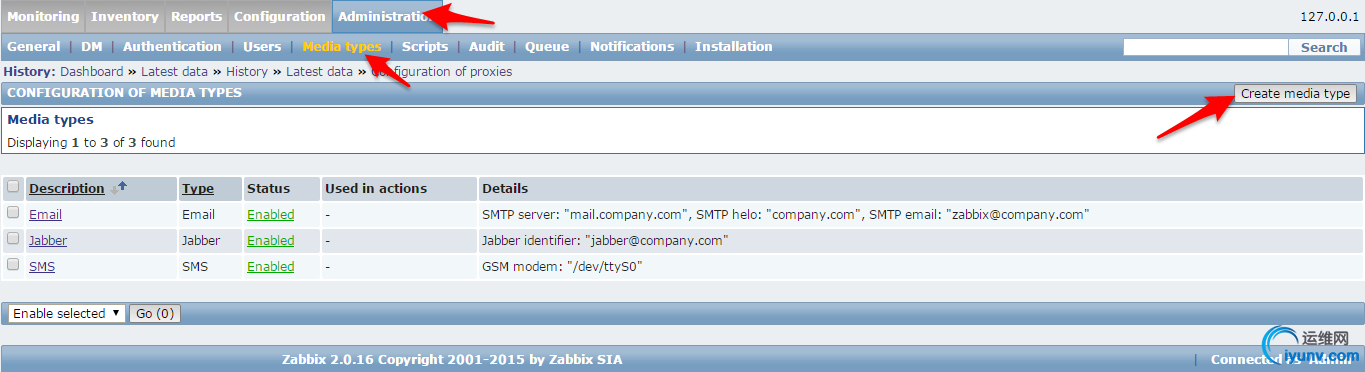
Task: Tick the SMS row checkbox
Action: coord(13,265)
